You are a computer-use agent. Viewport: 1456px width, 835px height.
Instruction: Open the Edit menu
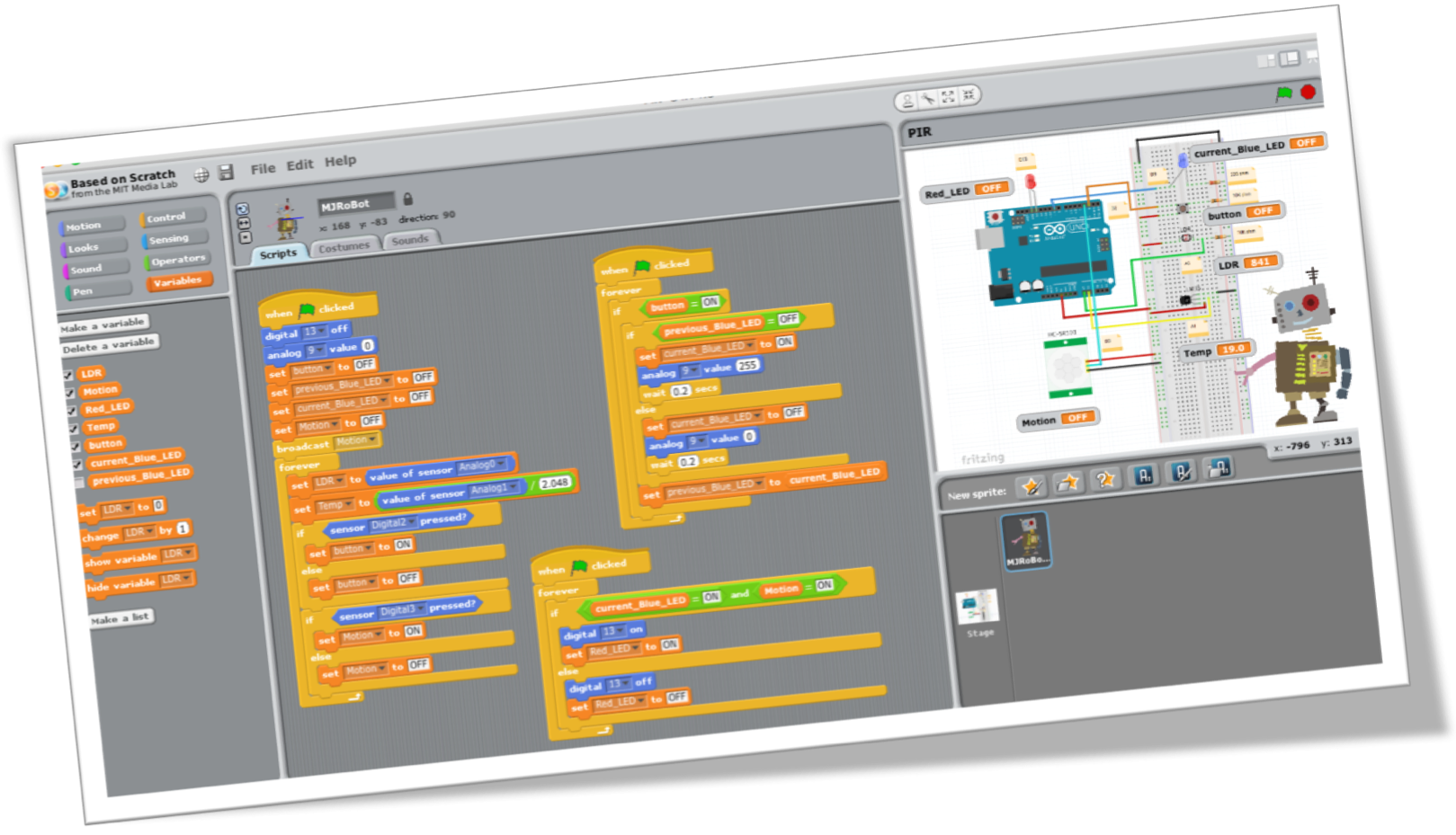tap(299, 164)
